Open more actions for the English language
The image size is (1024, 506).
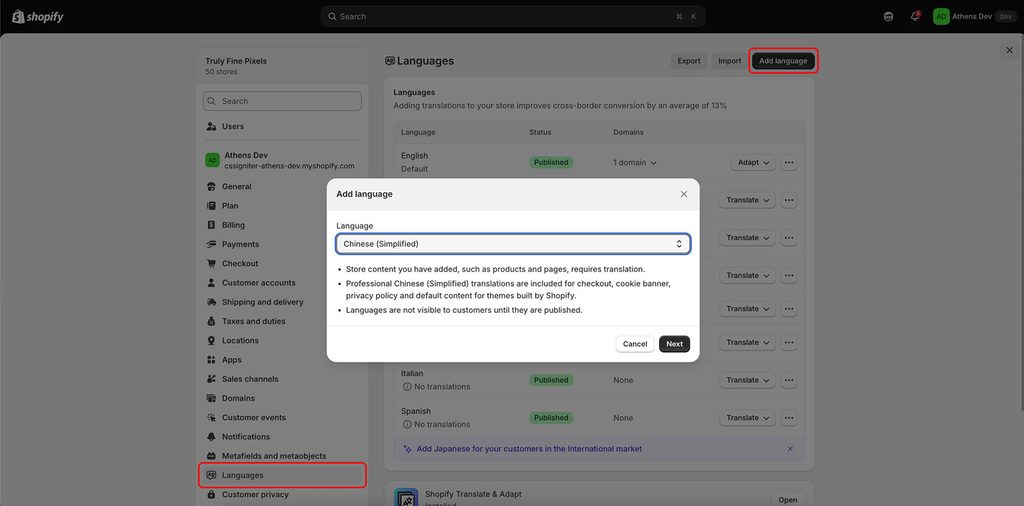tap(789, 163)
